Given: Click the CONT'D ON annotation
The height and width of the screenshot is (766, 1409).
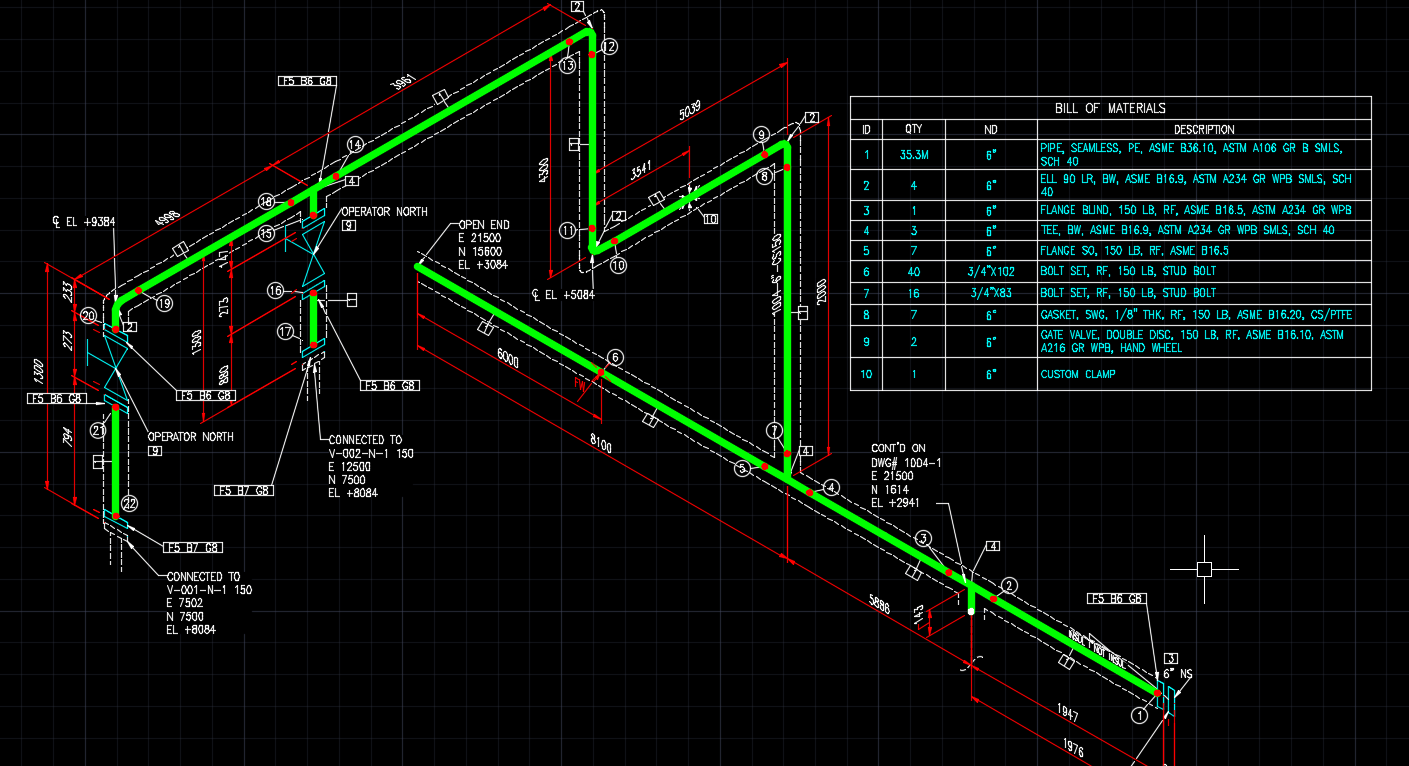Looking at the screenshot, I should (x=900, y=449).
